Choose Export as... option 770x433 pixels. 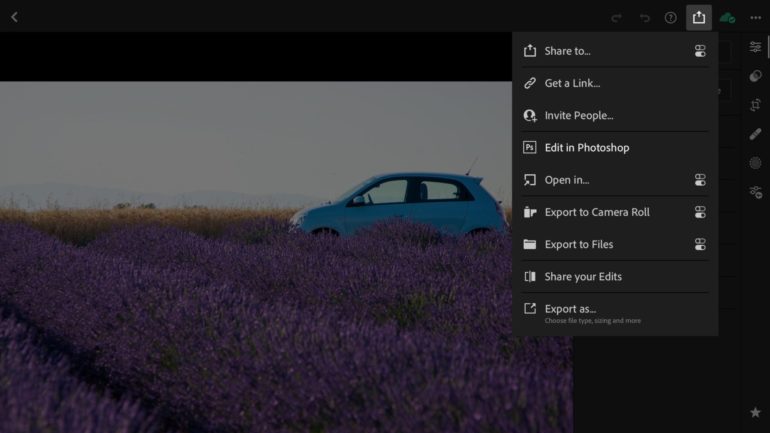615,313
